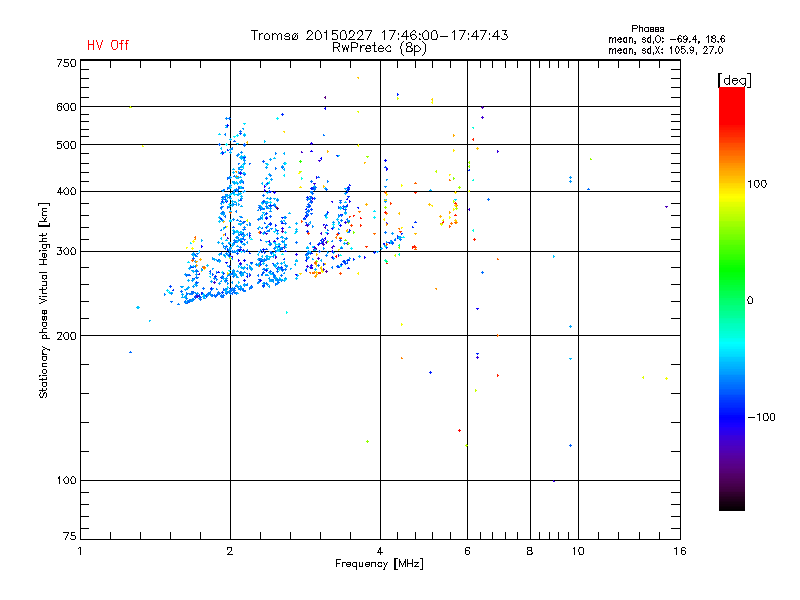The width and height of the screenshot is (800, 600).
Task: Click the '[deg]' colorbar unit label
Action: (734, 81)
